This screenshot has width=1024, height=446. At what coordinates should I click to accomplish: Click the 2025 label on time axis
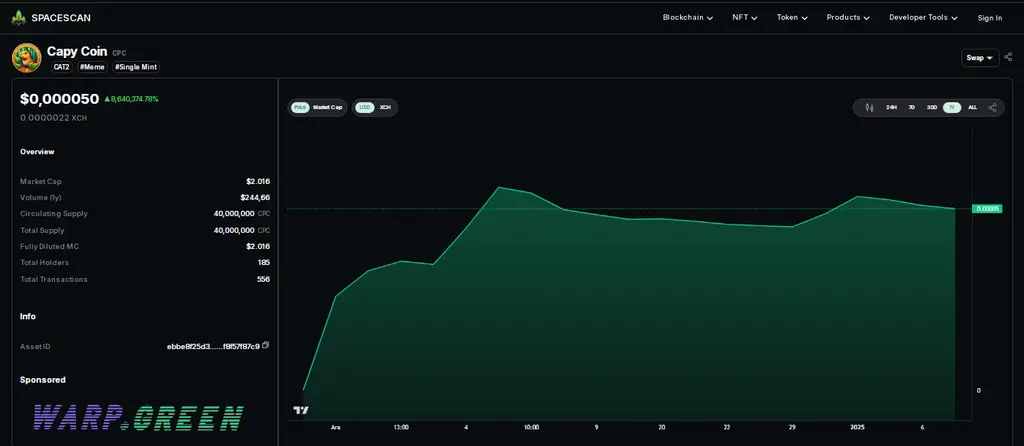pyautogui.click(x=856, y=427)
